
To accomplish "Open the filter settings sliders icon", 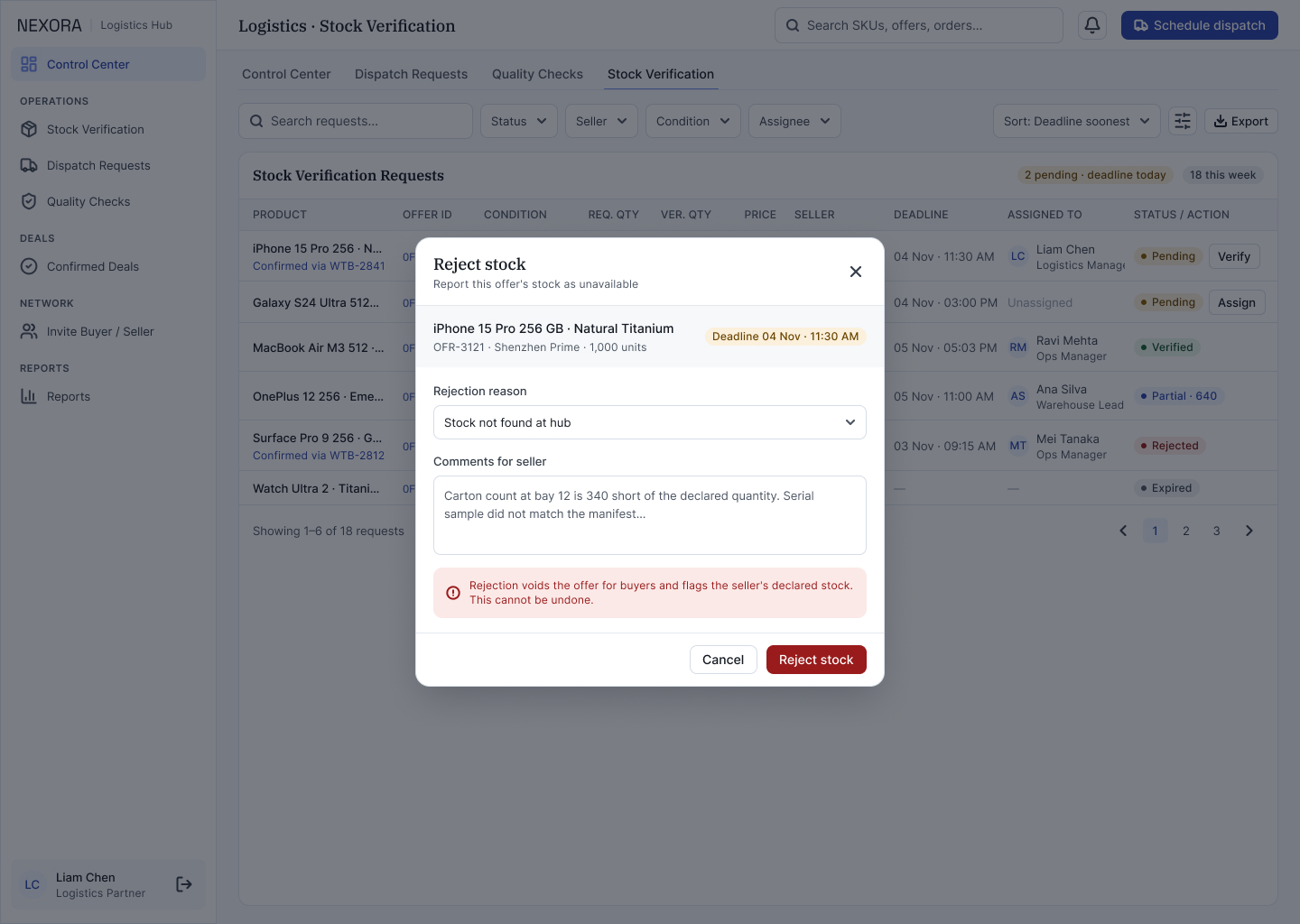I will pyautogui.click(x=1183, y=121).
